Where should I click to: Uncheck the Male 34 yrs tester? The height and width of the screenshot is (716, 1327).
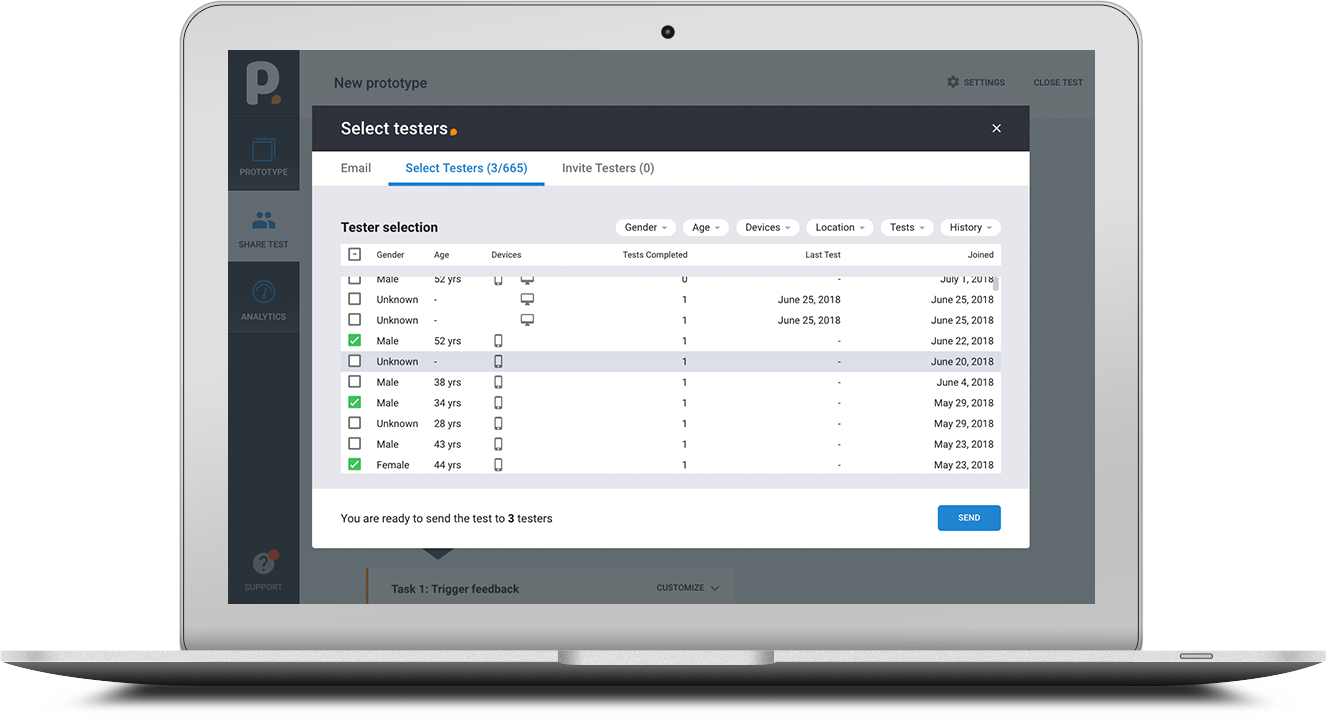pyautogui.click(x=354, y=403)
